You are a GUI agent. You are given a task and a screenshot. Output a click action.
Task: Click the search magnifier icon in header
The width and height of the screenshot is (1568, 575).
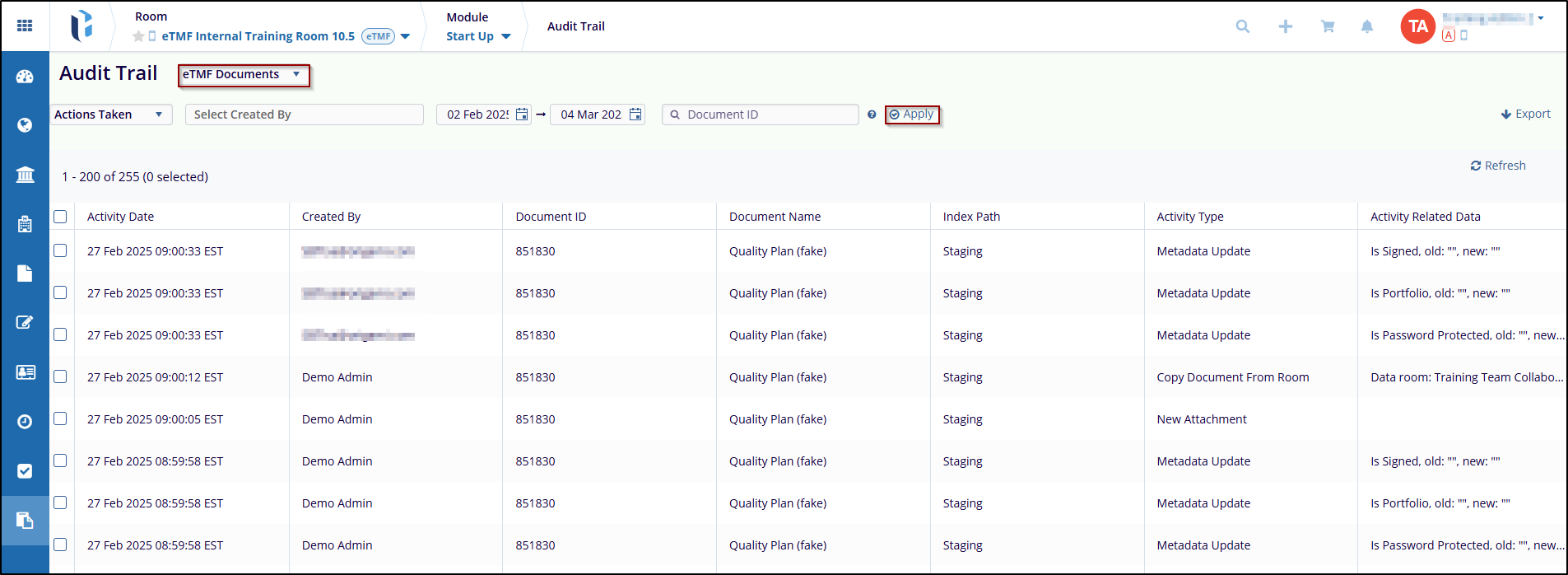pyautogui.click(x=1242, y=26)
